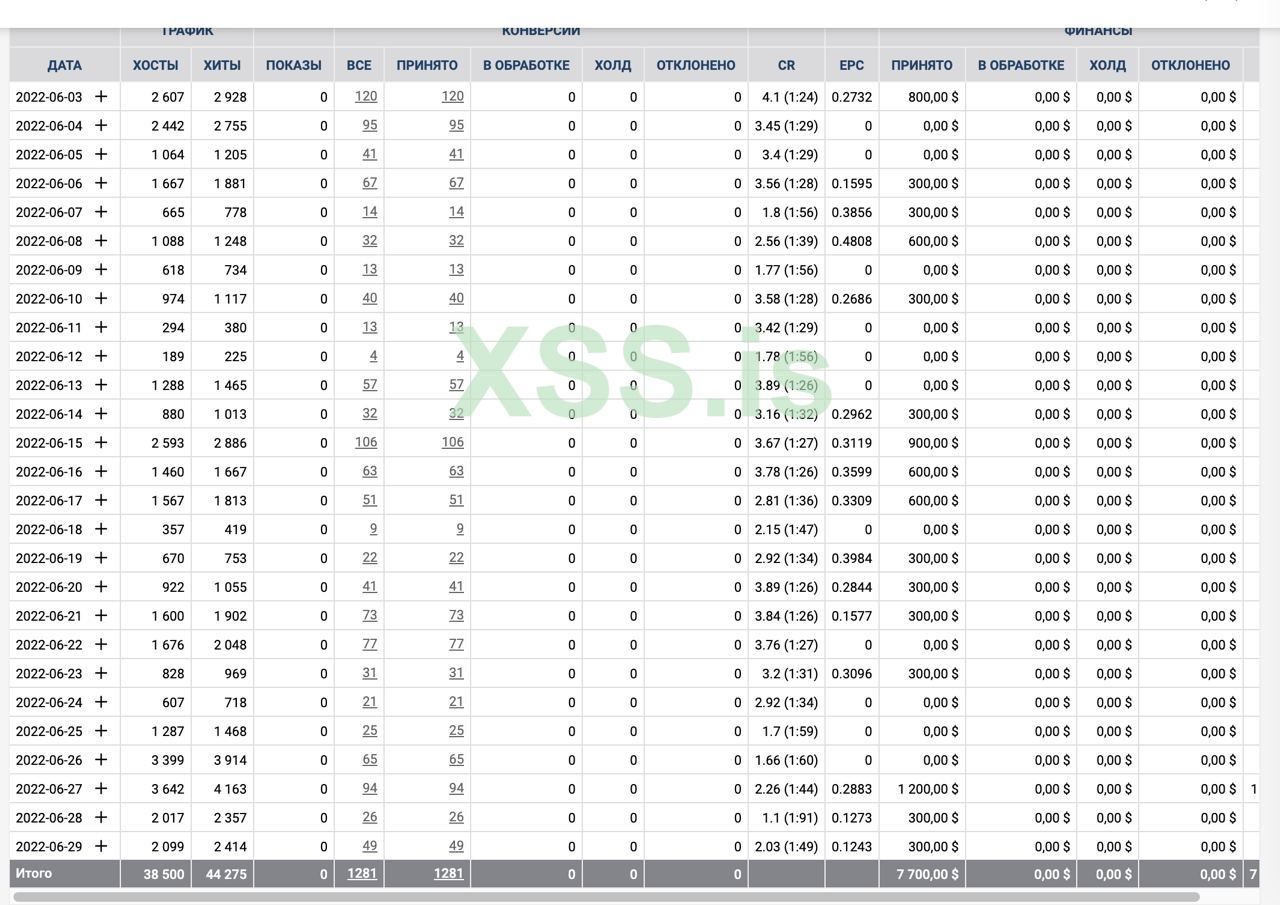Image resolution: width=1280 pixels, height=905 pixels.
Task: Expand the row dated 2022-06-21
Action: tap(101, 616)
